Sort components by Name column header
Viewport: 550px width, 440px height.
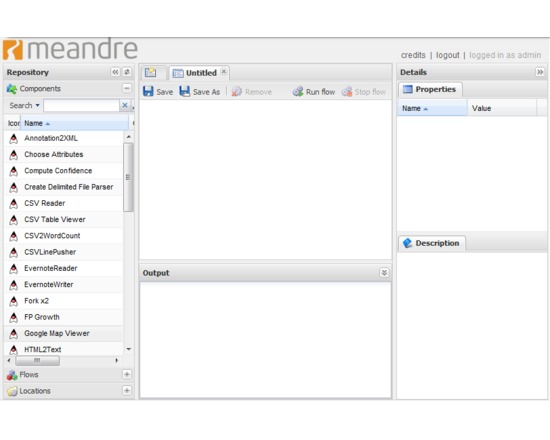click(x=74, y=123)
